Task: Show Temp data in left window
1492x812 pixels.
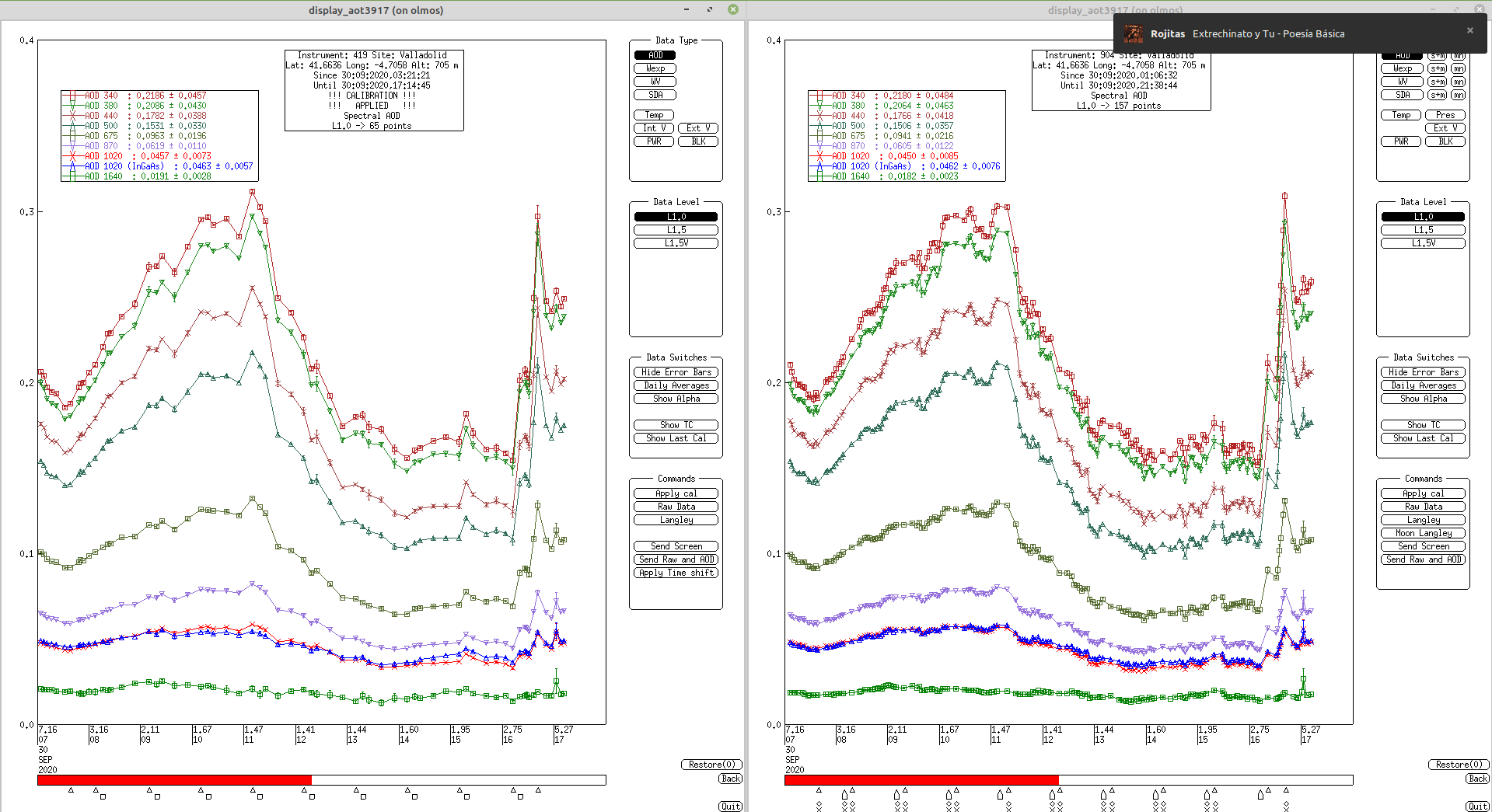Action: [x=654, y=115]
